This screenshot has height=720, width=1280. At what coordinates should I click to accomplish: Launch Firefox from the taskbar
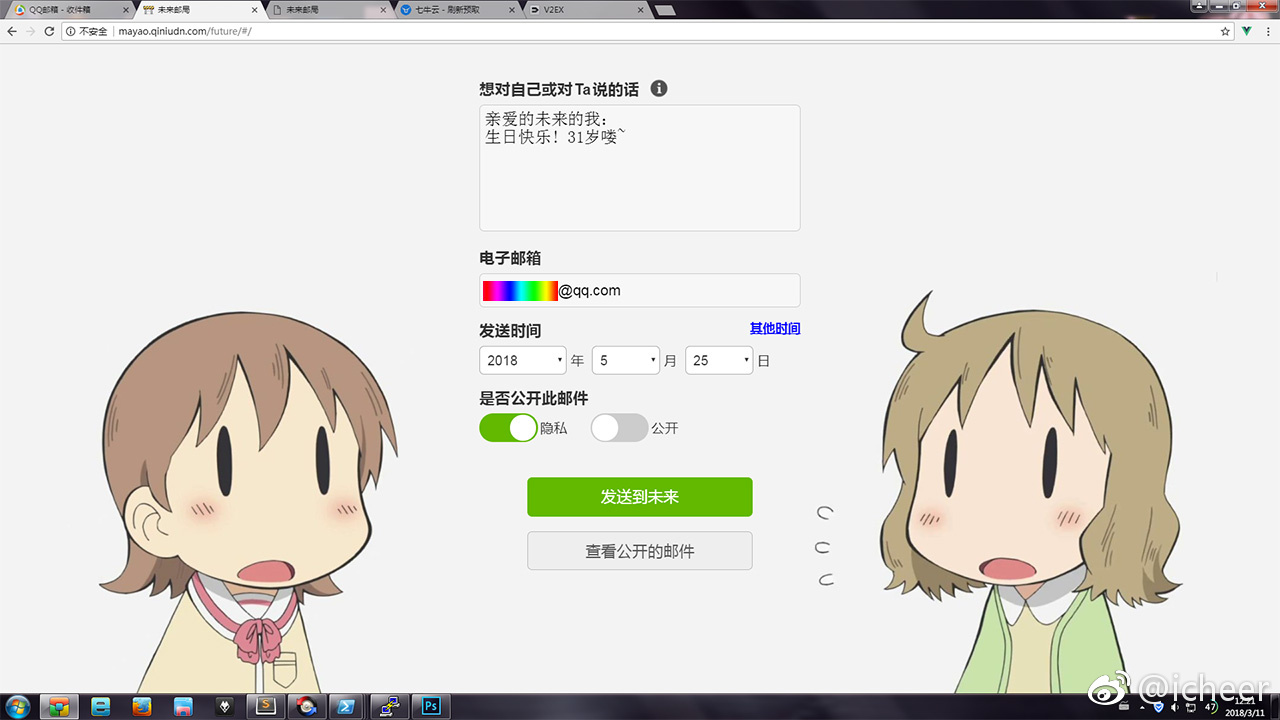pyautogui.click(x=141, y=707)
